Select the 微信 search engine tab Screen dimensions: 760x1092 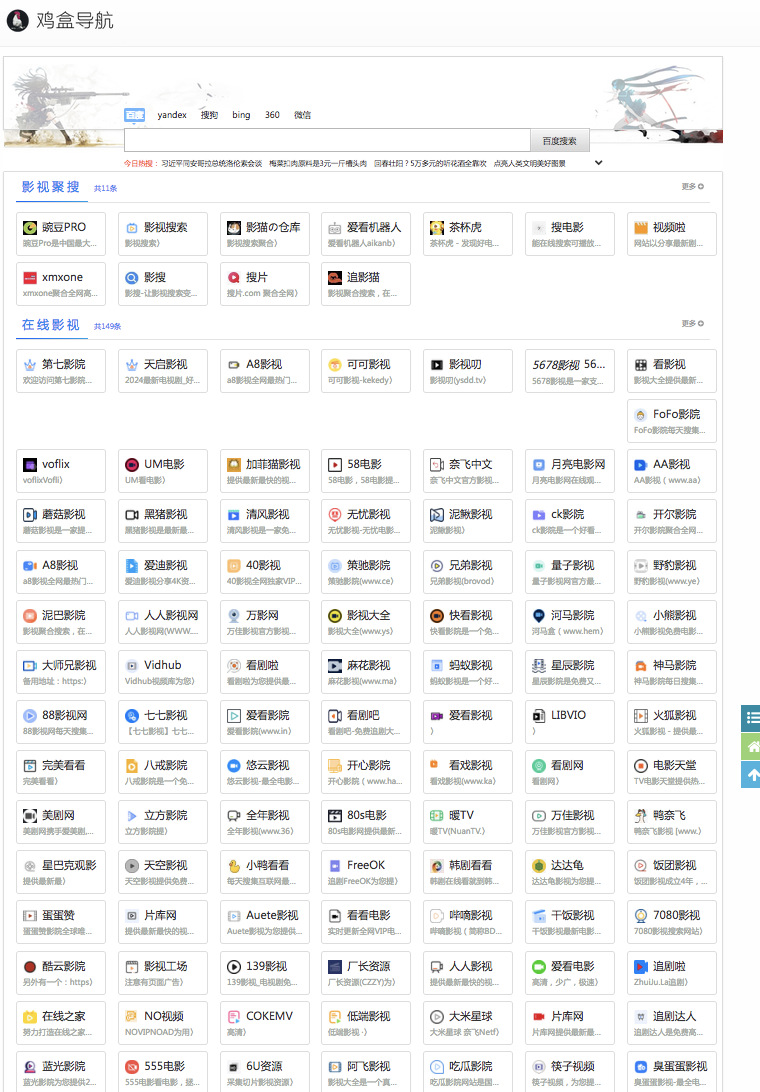(302, 115)
